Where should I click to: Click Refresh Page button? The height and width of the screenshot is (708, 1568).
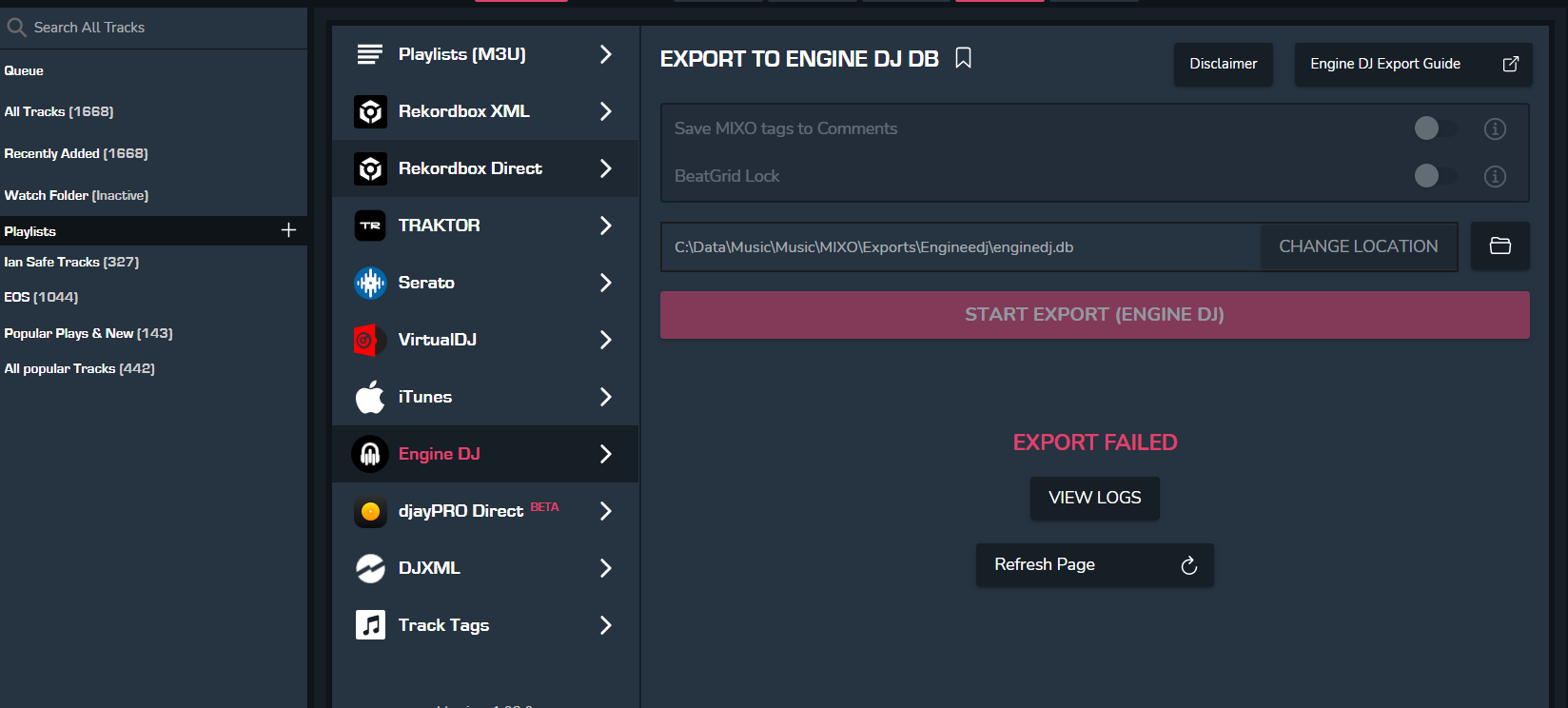click(x=1094, y=565)
